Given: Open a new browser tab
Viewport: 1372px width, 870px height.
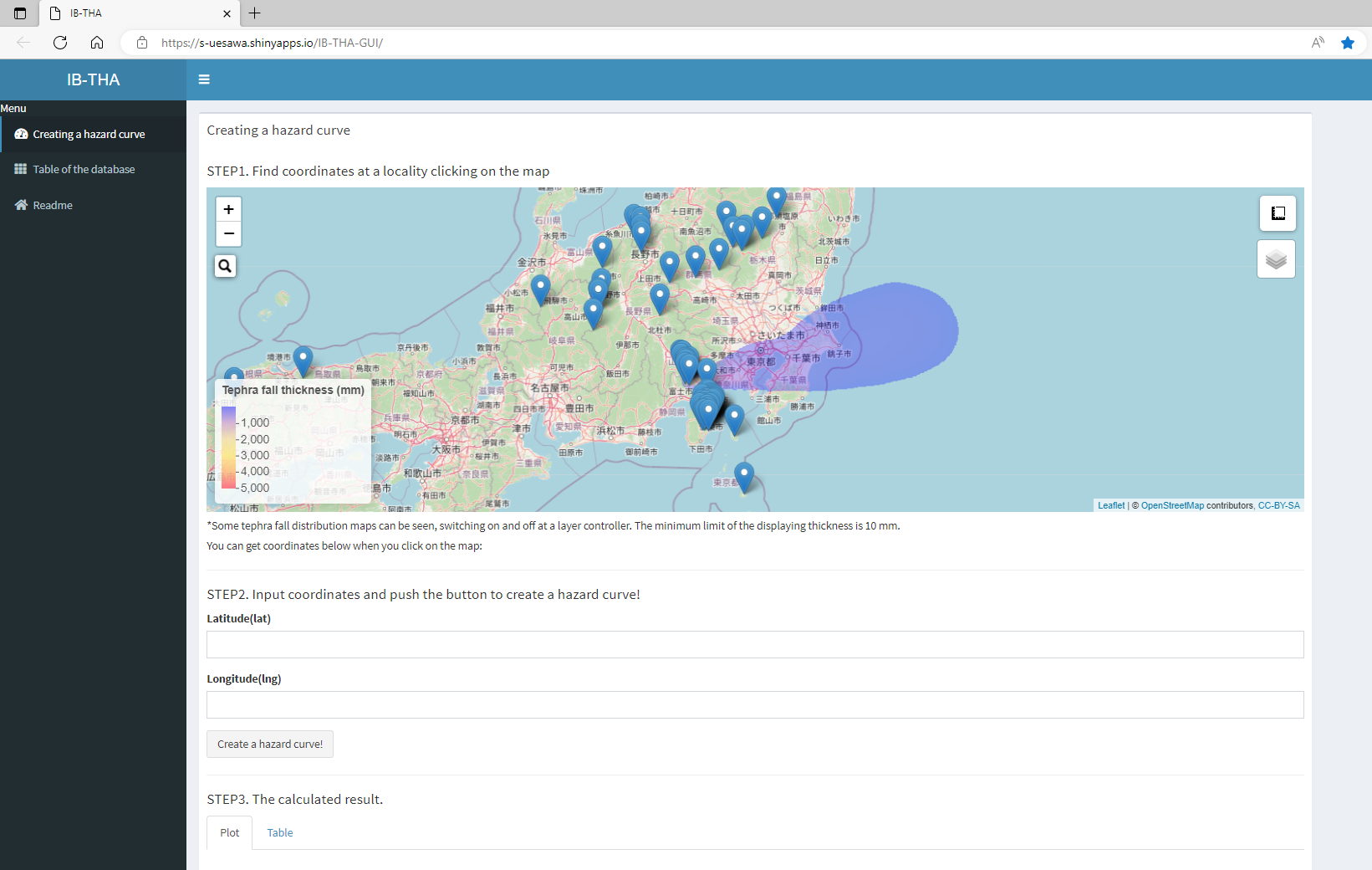Looking at the screenshot, I should [254, 13].
